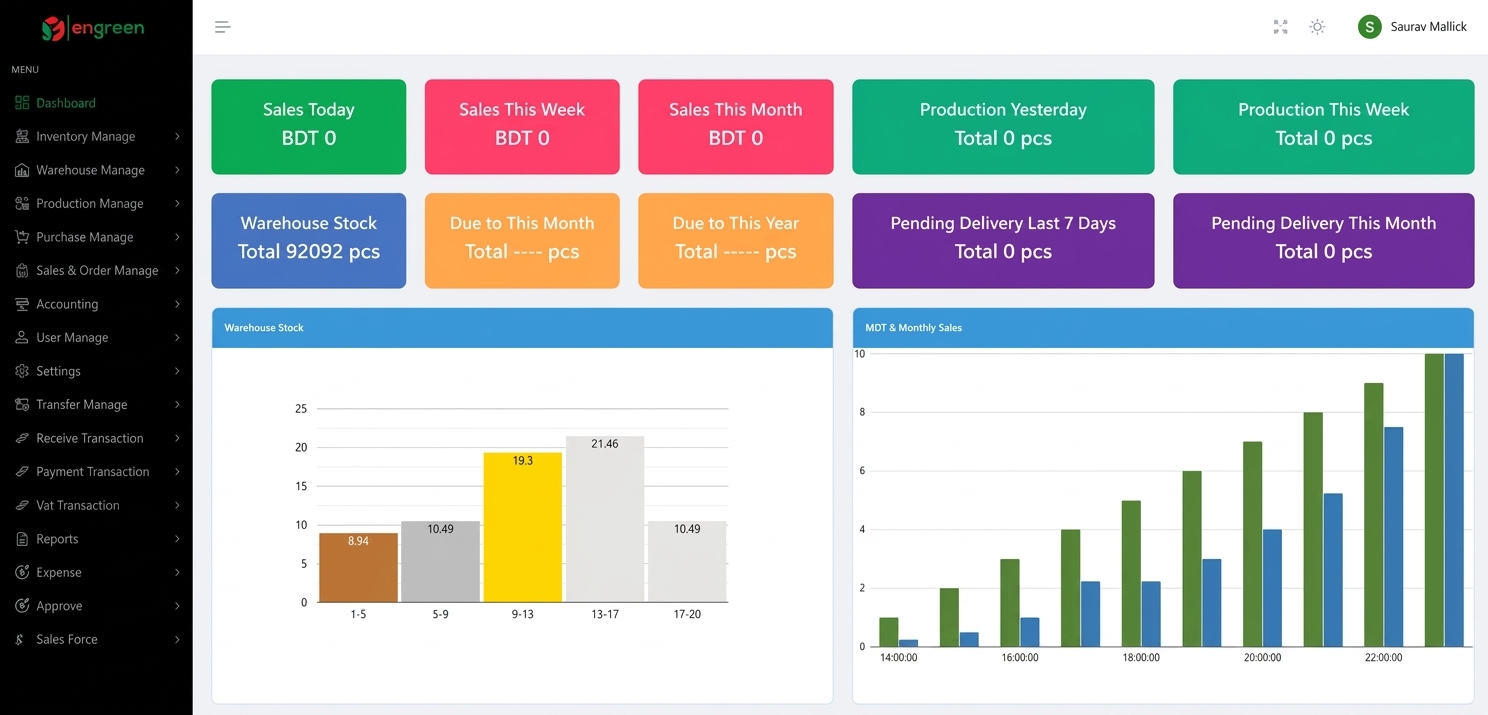
Task: Click the 13-17 bar labeled 21.46
Action: pyautogui.click(x=605, y=519)
